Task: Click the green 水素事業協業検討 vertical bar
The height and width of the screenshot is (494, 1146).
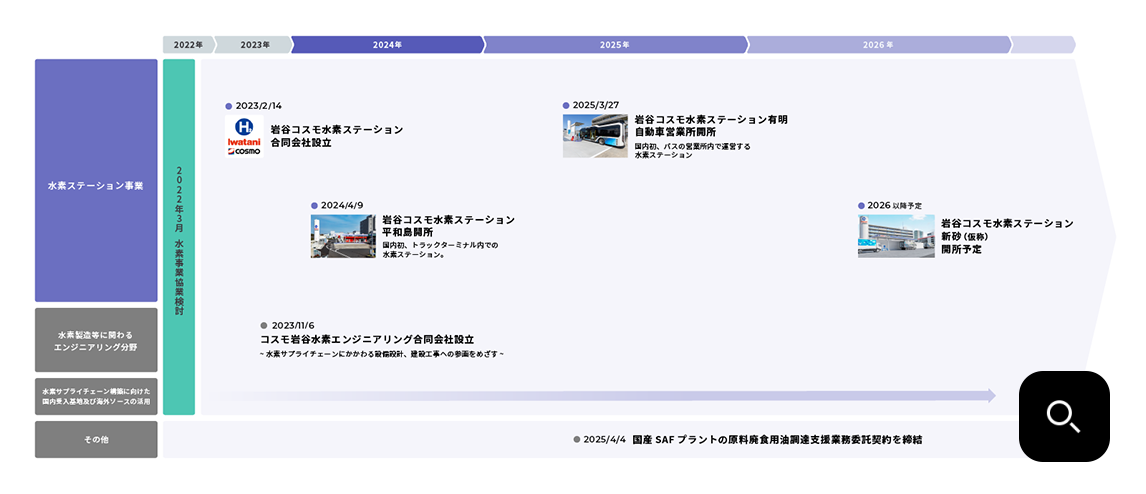Action: pos(179,237)
